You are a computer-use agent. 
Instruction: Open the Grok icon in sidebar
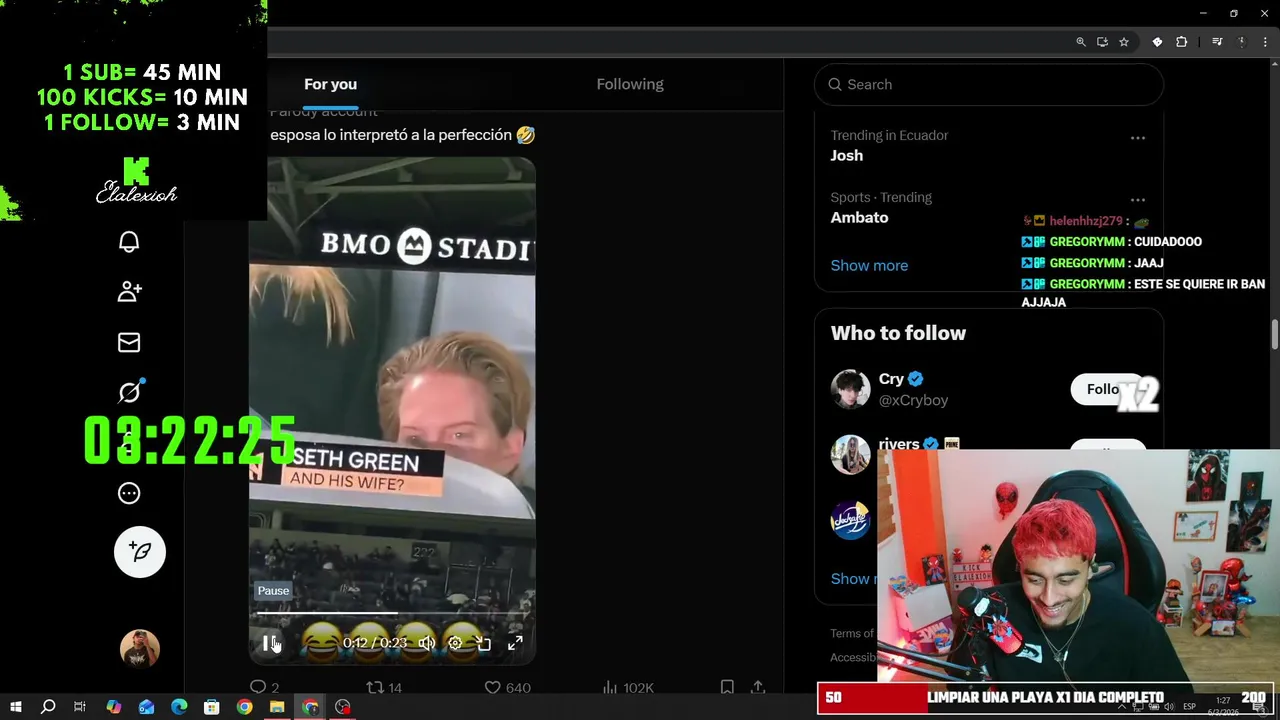click(129, 393)
